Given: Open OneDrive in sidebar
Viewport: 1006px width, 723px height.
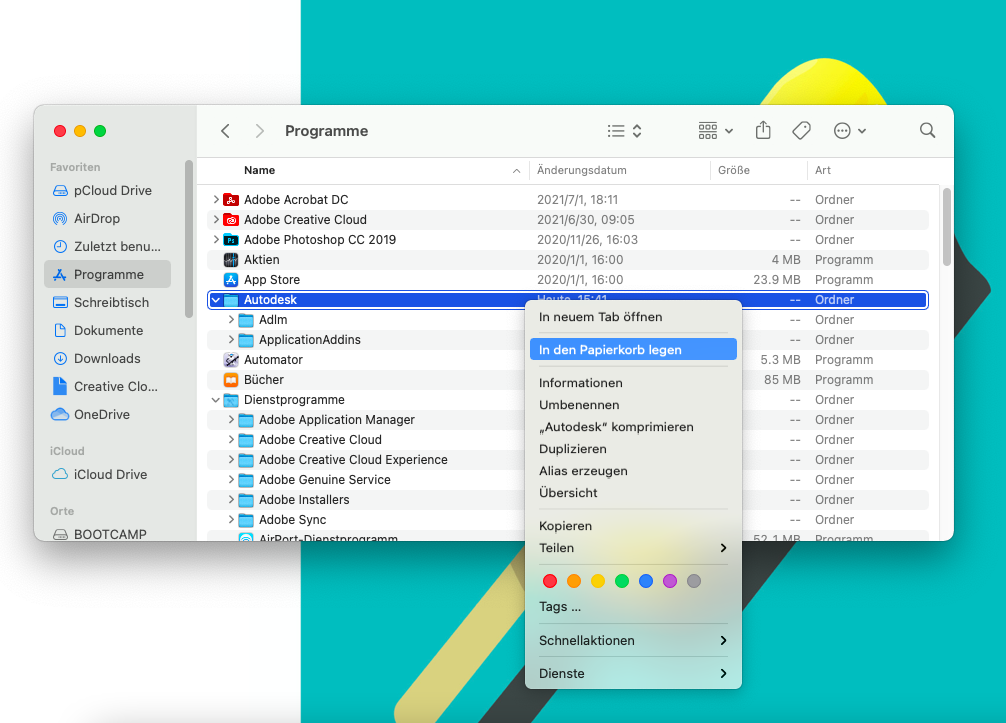Looking at the screenshot, I should pos(108,414).
